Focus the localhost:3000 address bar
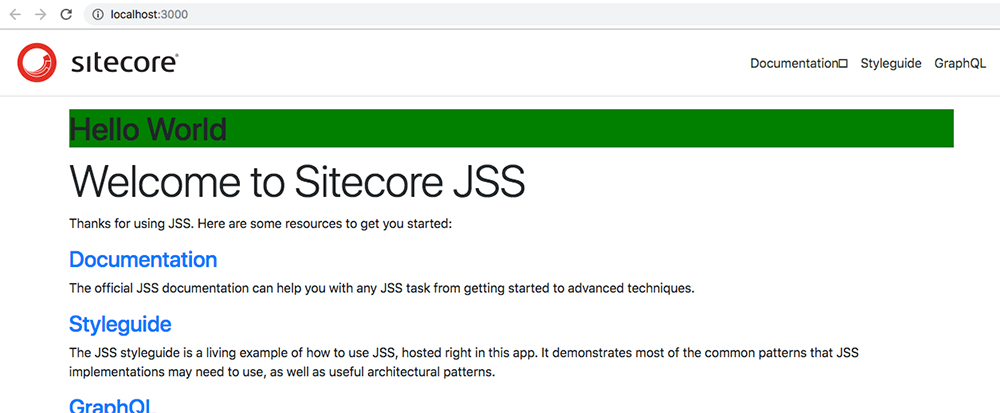Image resolution: width=1000 pixels, height=413 pixels. [x=542, y=14]
